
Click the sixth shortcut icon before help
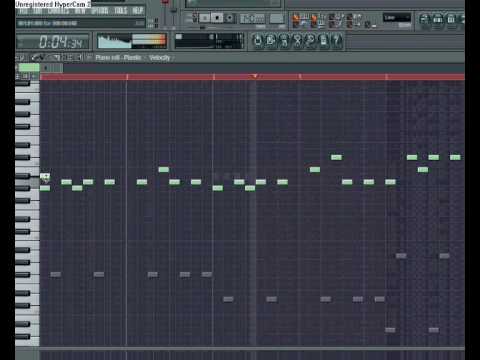tap(323, 41)
